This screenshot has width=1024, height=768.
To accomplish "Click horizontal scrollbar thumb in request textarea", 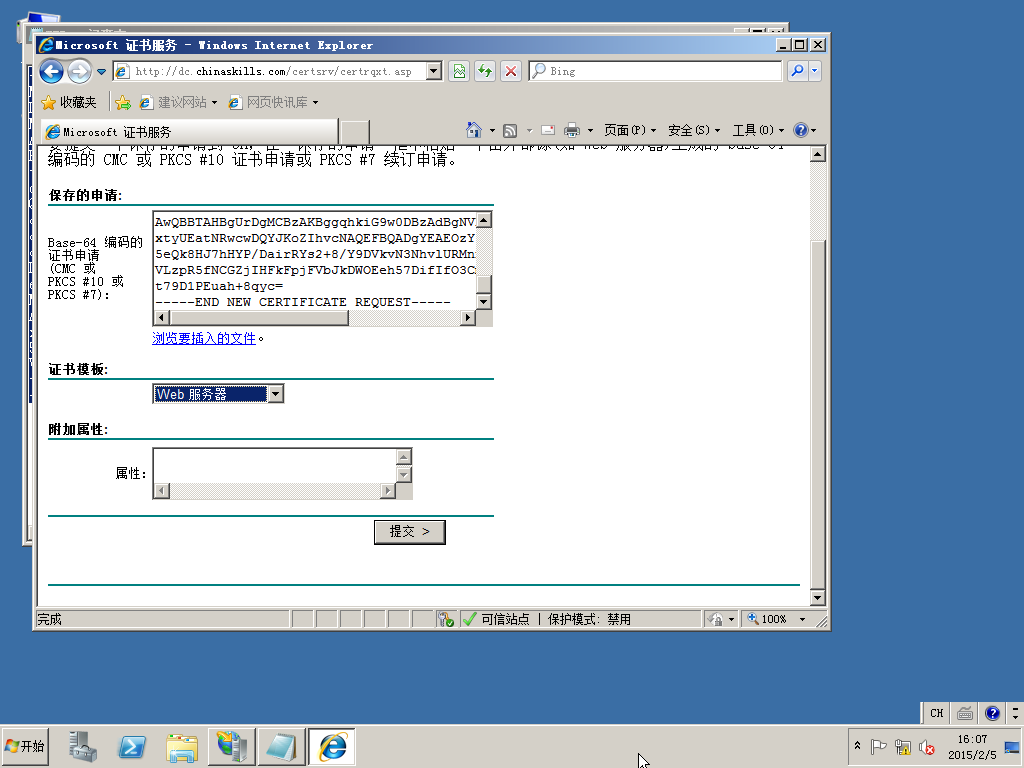I will 259,318.
